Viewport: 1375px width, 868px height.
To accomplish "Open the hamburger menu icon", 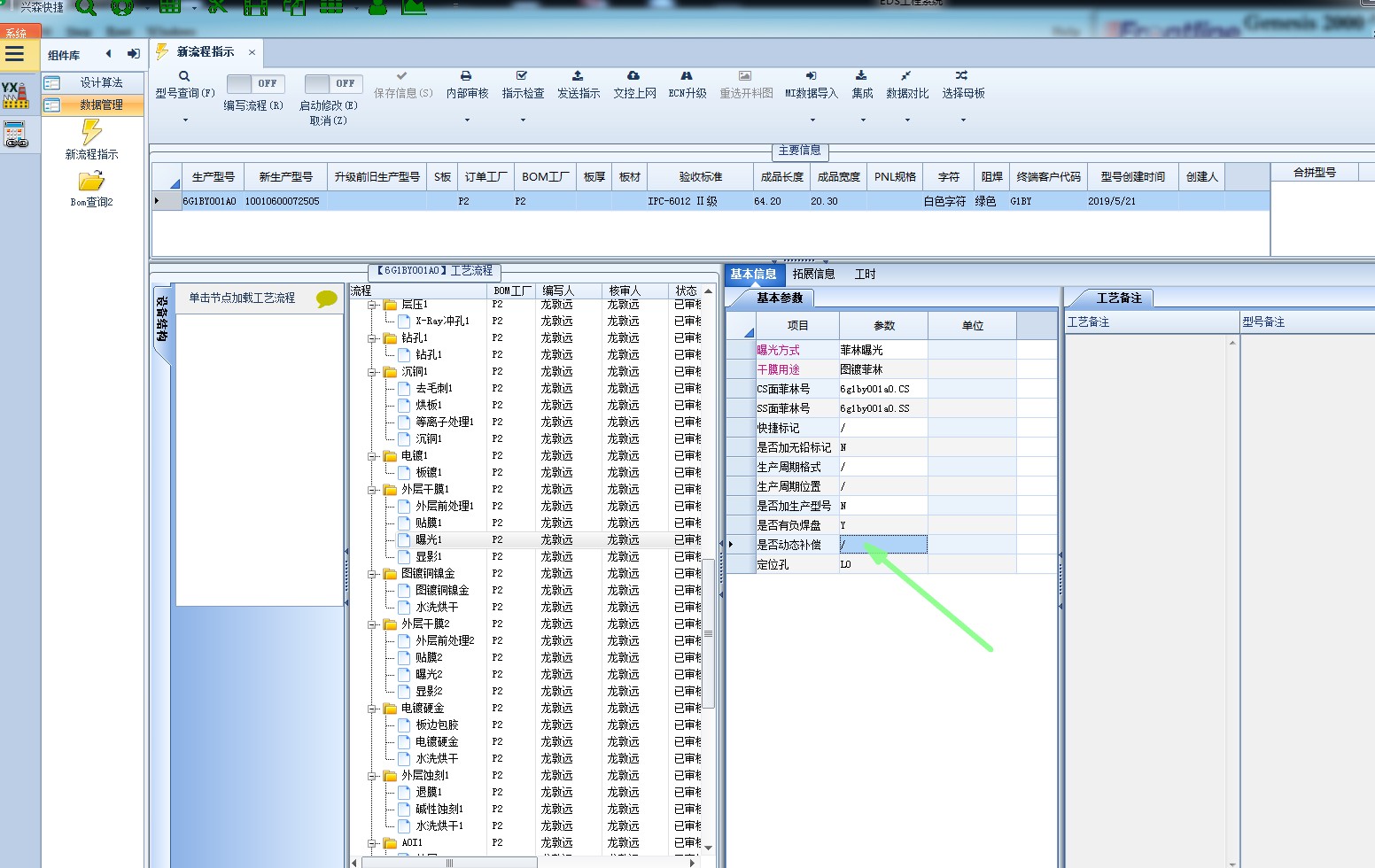I will pos(14,54).
